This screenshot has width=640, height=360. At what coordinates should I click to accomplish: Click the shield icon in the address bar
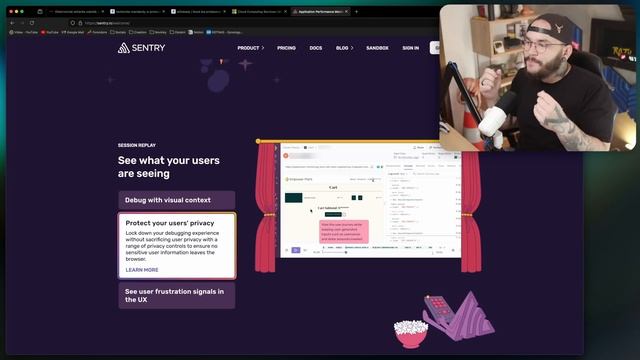click(73, 23)
